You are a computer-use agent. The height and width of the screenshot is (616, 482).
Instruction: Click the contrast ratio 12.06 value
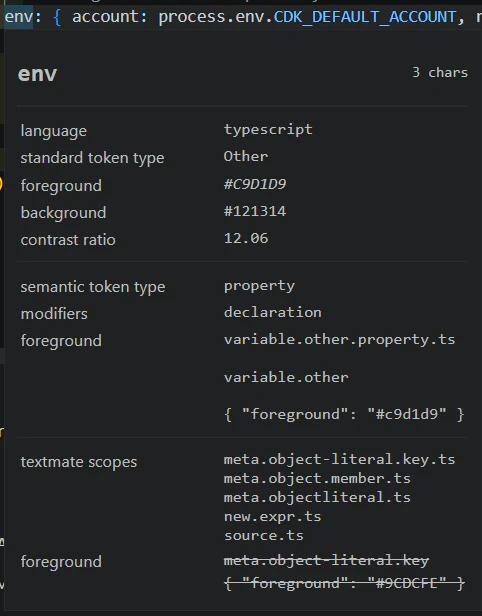click(x=246, y=238)
